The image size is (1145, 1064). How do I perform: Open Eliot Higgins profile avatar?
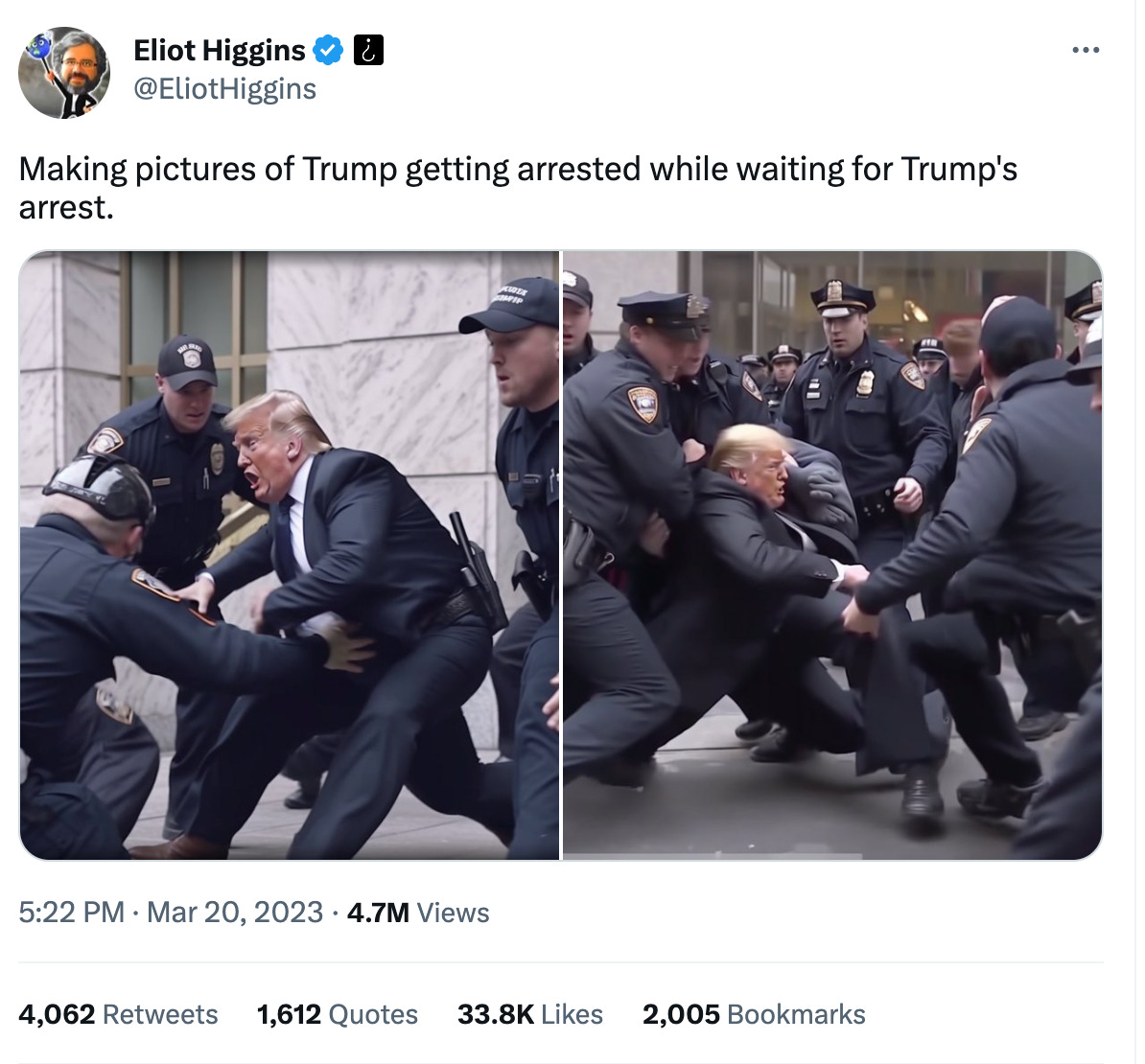(x=64, y=72)
